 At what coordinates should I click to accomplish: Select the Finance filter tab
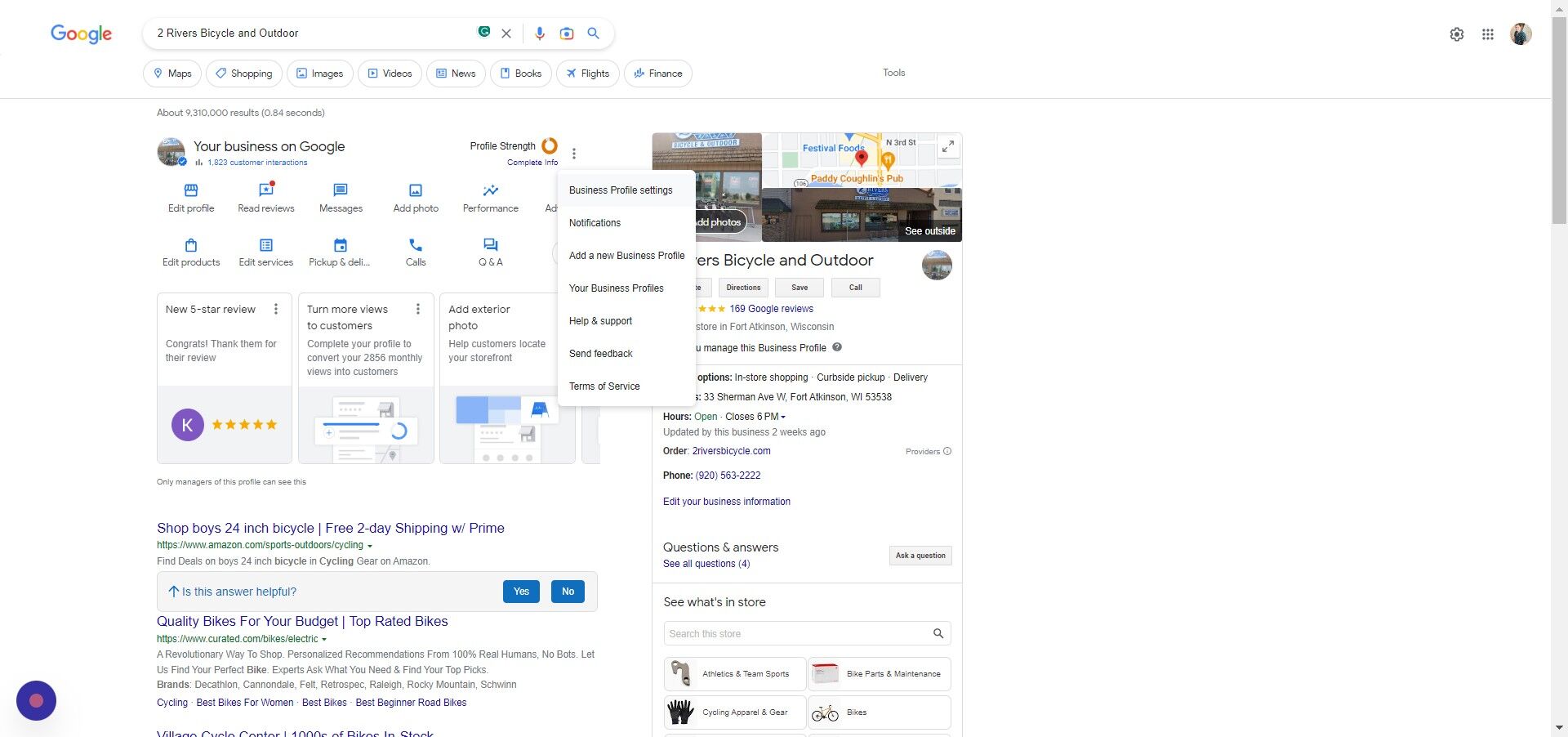pyautogui.click(x=658, y=74)
